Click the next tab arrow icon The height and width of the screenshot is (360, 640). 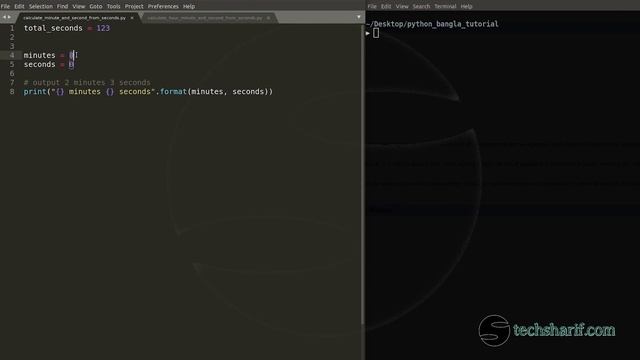click(9, 17)
